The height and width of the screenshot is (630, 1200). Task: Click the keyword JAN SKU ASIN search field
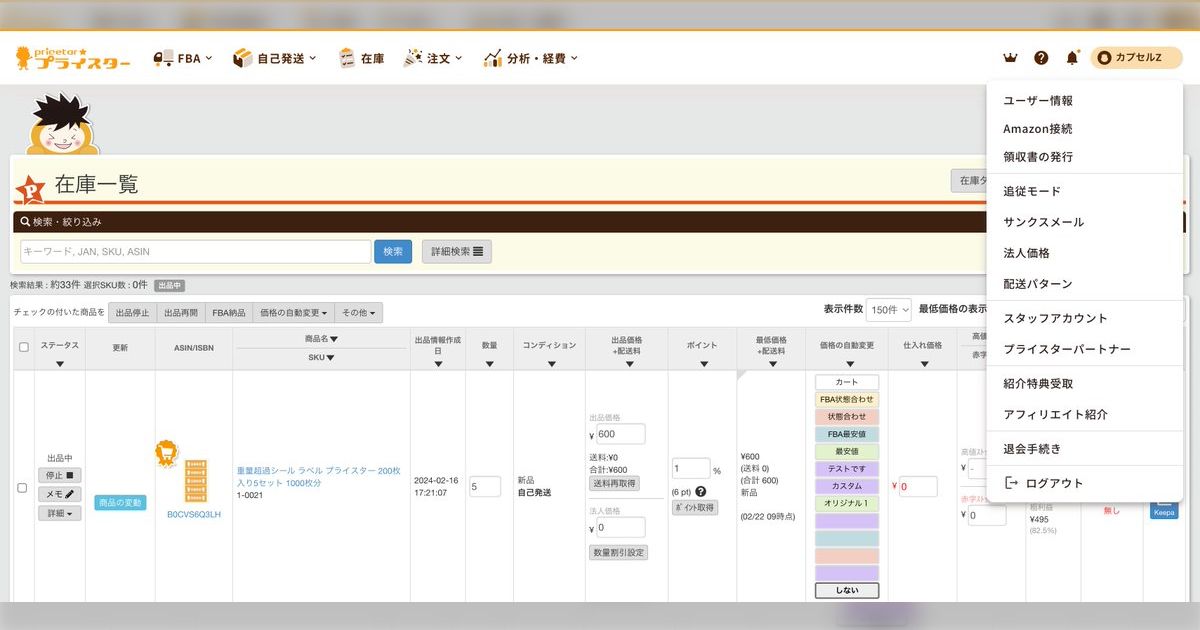tap(195, 252)
